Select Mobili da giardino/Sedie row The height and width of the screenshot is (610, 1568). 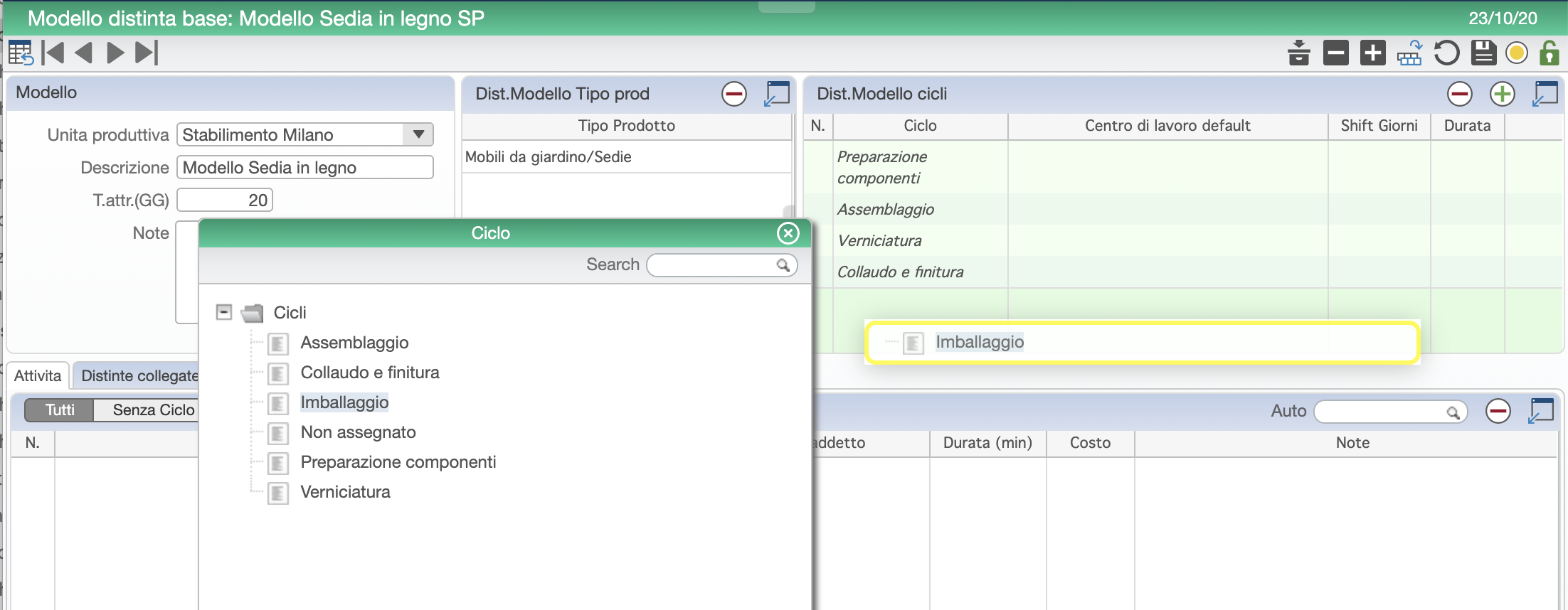[x=626, y=157]
